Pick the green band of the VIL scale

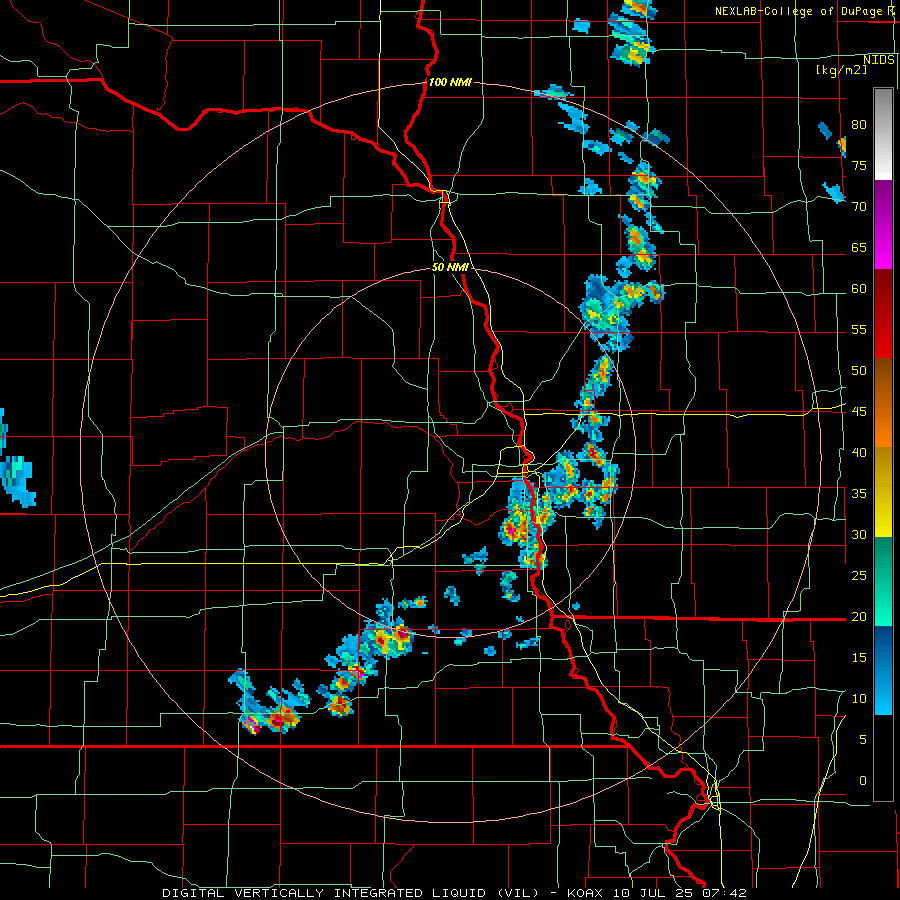point(883,581)
